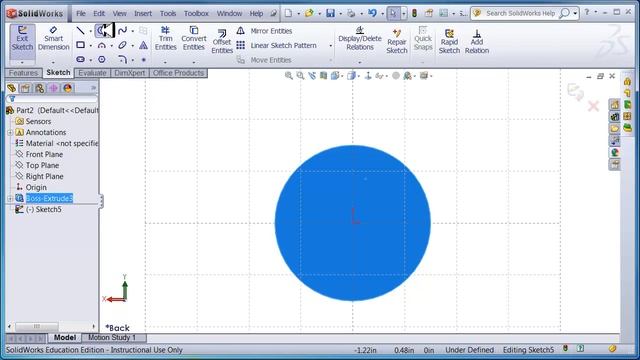
Task: Click Rapid Sketch tool
Action: [449, 42]
